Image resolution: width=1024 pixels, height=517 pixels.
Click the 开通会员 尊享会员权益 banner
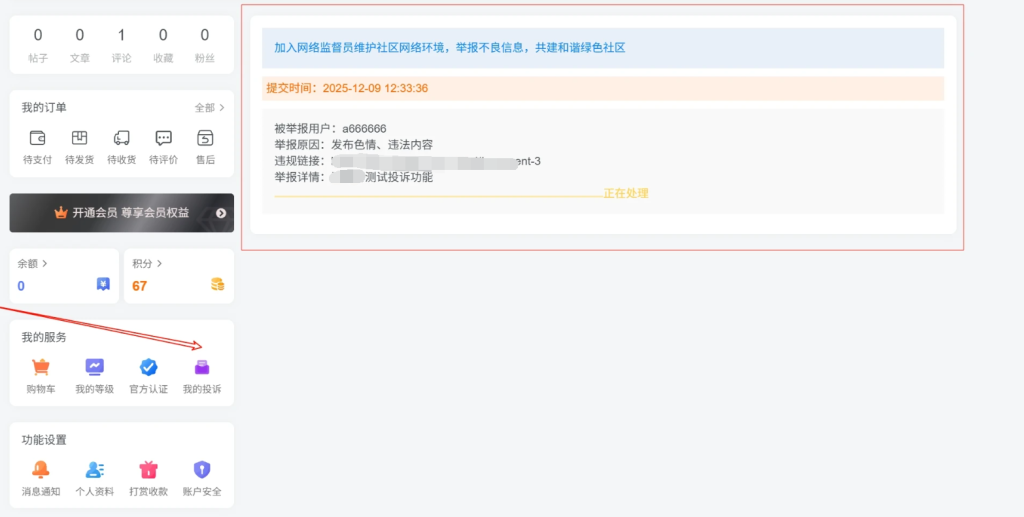[x=121, y=213]
